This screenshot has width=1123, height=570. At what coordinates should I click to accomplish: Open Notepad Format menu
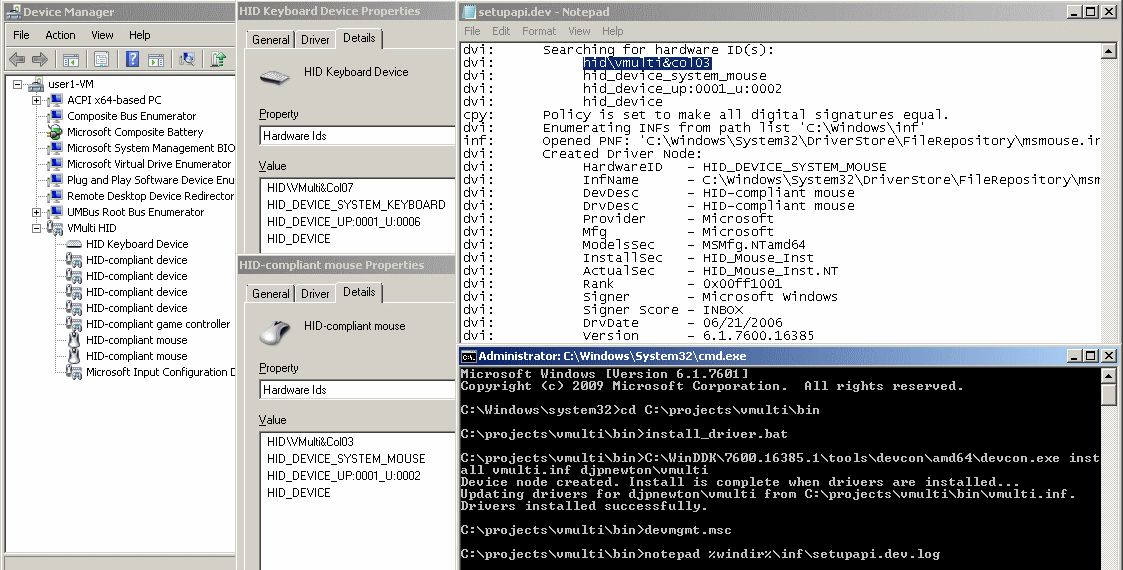click(x=539, y=31)
